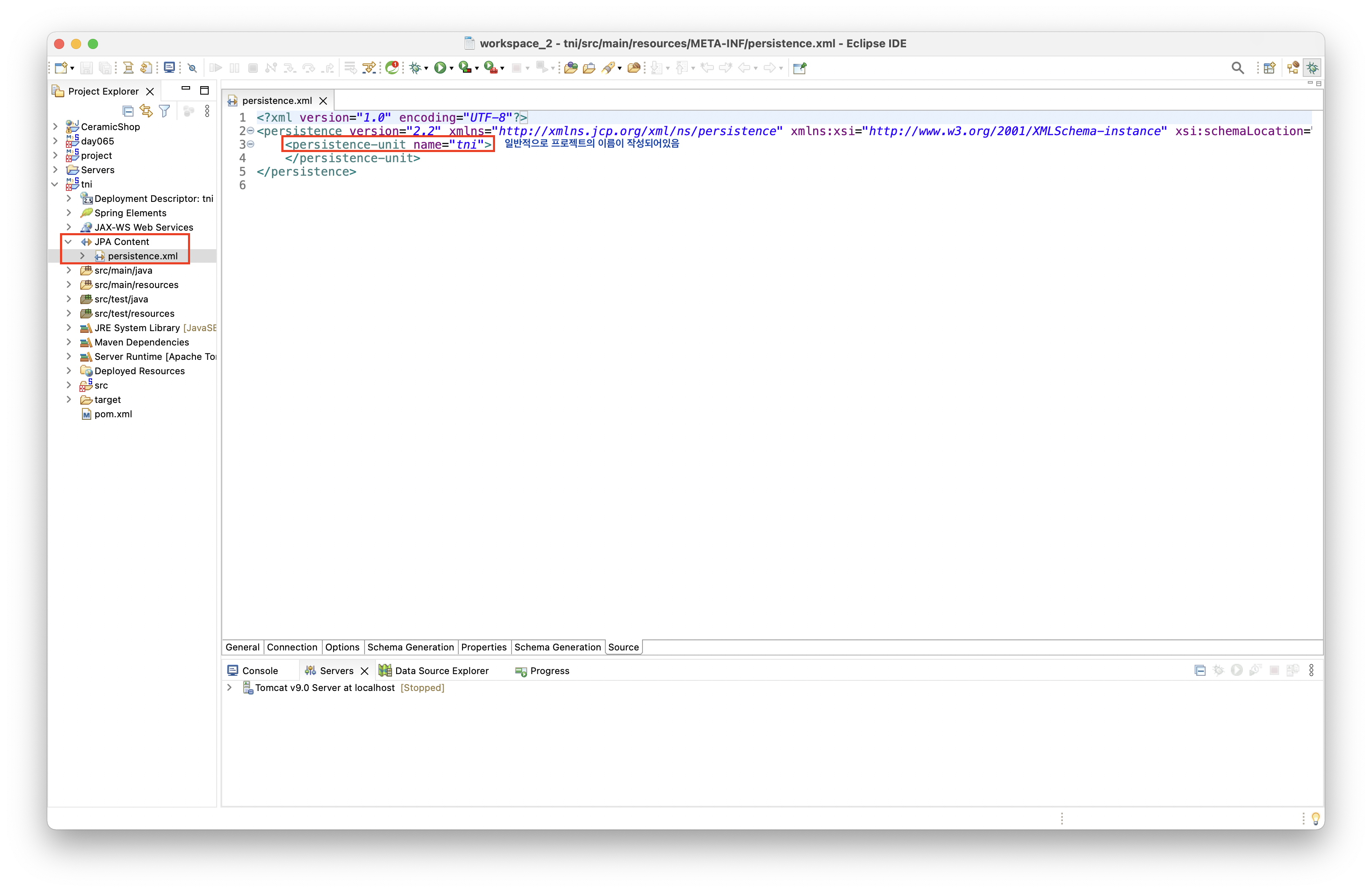Select pom.xml in Project Explorer

113,414
